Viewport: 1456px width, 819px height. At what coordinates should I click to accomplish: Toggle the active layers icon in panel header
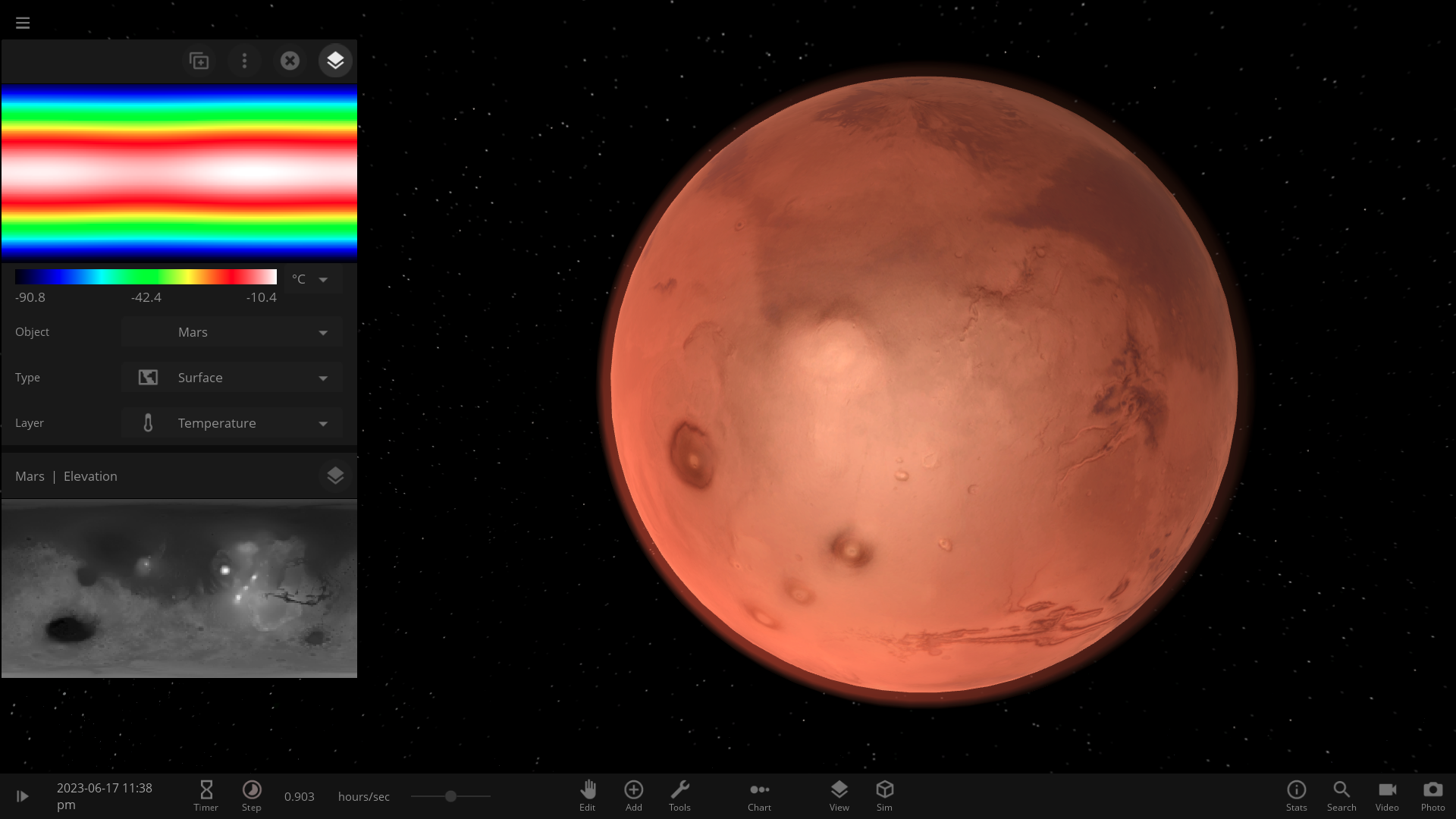point(335,61)
